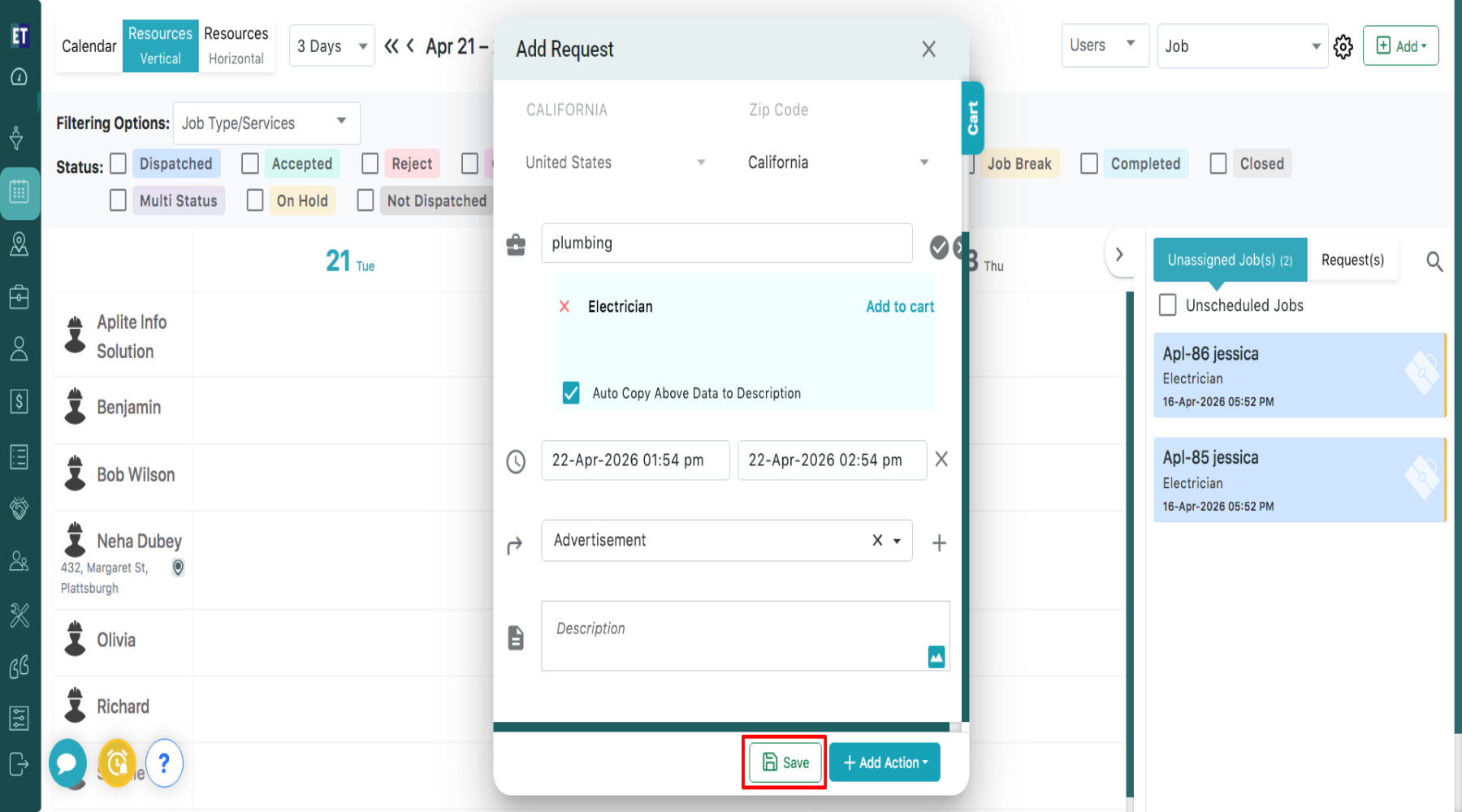Click the plus icon beside Advertisement
Viewport: 1462px width, 812px height.
[x=939, y=543]
